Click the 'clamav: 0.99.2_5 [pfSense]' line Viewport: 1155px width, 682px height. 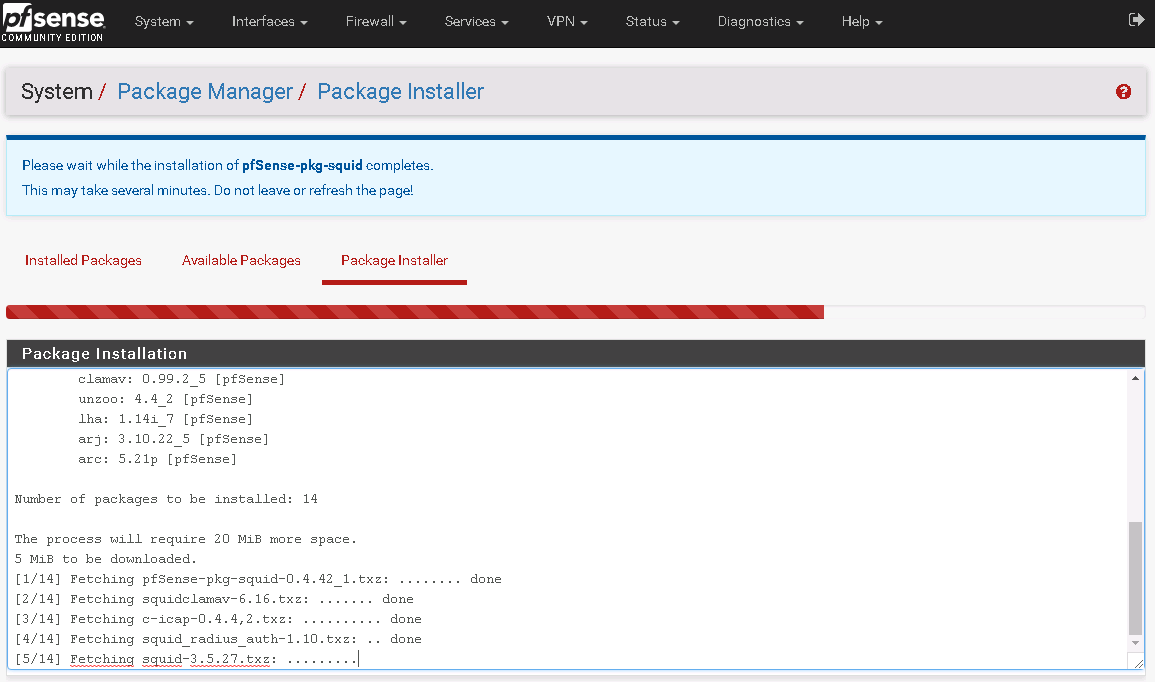pos(181,379)
